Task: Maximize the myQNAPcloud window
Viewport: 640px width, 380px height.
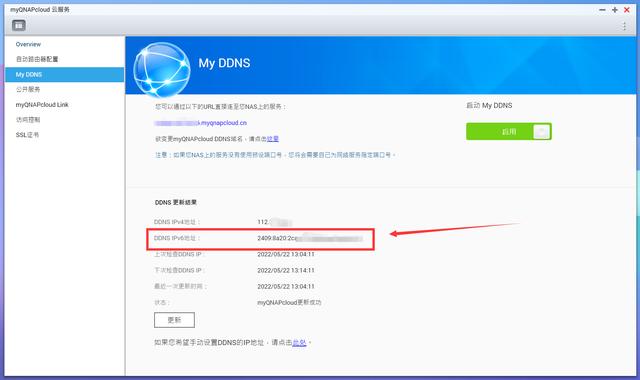Action: point(615,10)
